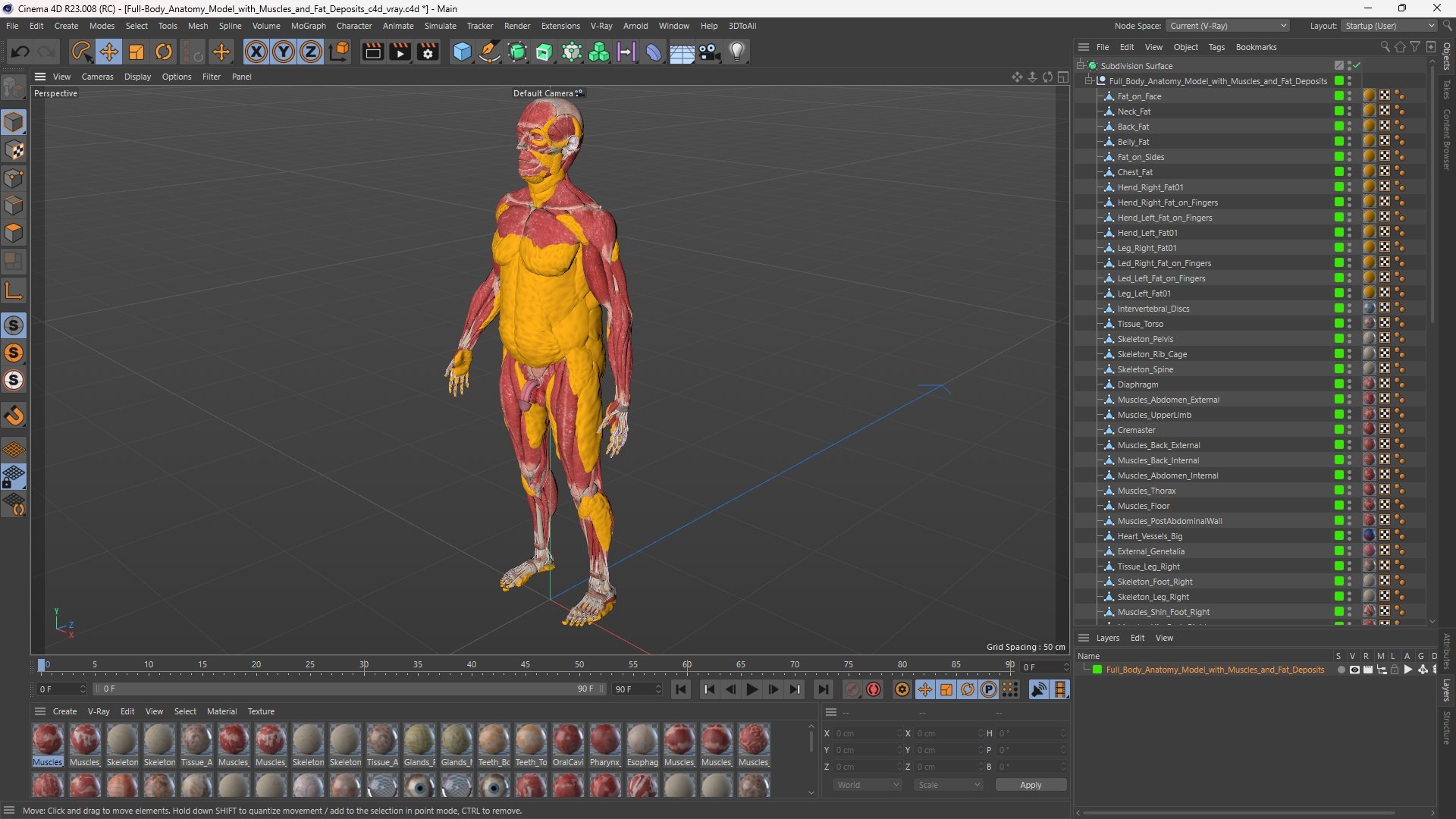
Task: Open the Layout Startup dropdown
Action: 1389,26
